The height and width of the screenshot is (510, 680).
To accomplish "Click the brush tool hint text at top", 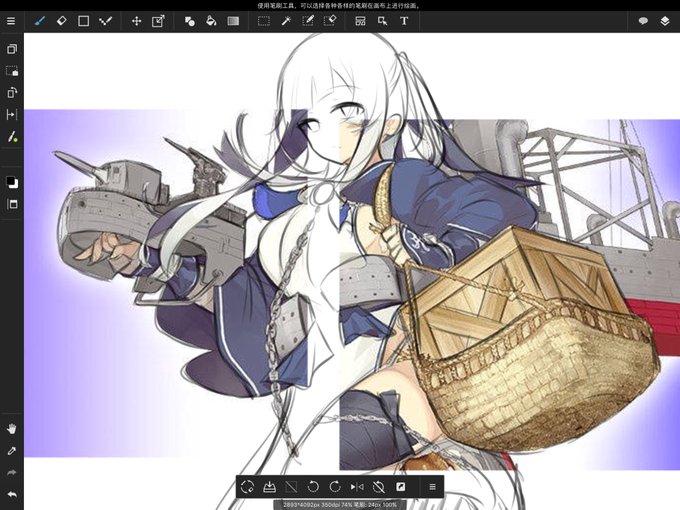I will (339, 6).
